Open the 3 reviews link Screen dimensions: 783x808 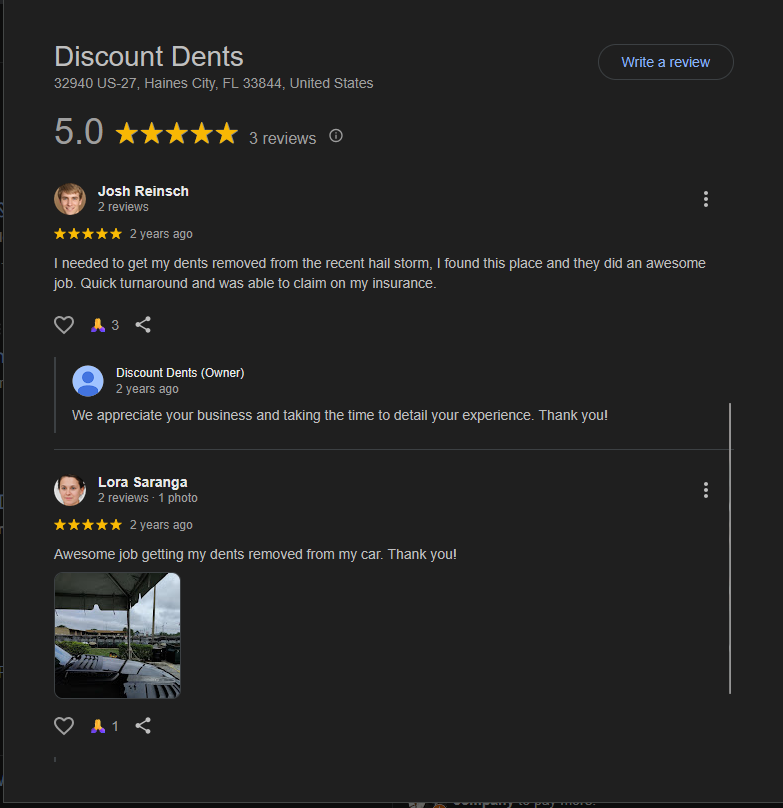tap(282, 138)
